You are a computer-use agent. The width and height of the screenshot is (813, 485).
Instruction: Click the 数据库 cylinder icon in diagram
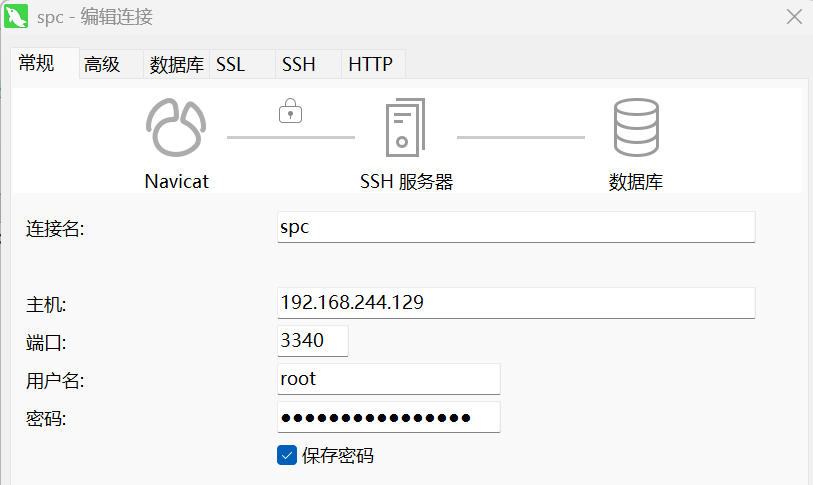pos(635,128)
